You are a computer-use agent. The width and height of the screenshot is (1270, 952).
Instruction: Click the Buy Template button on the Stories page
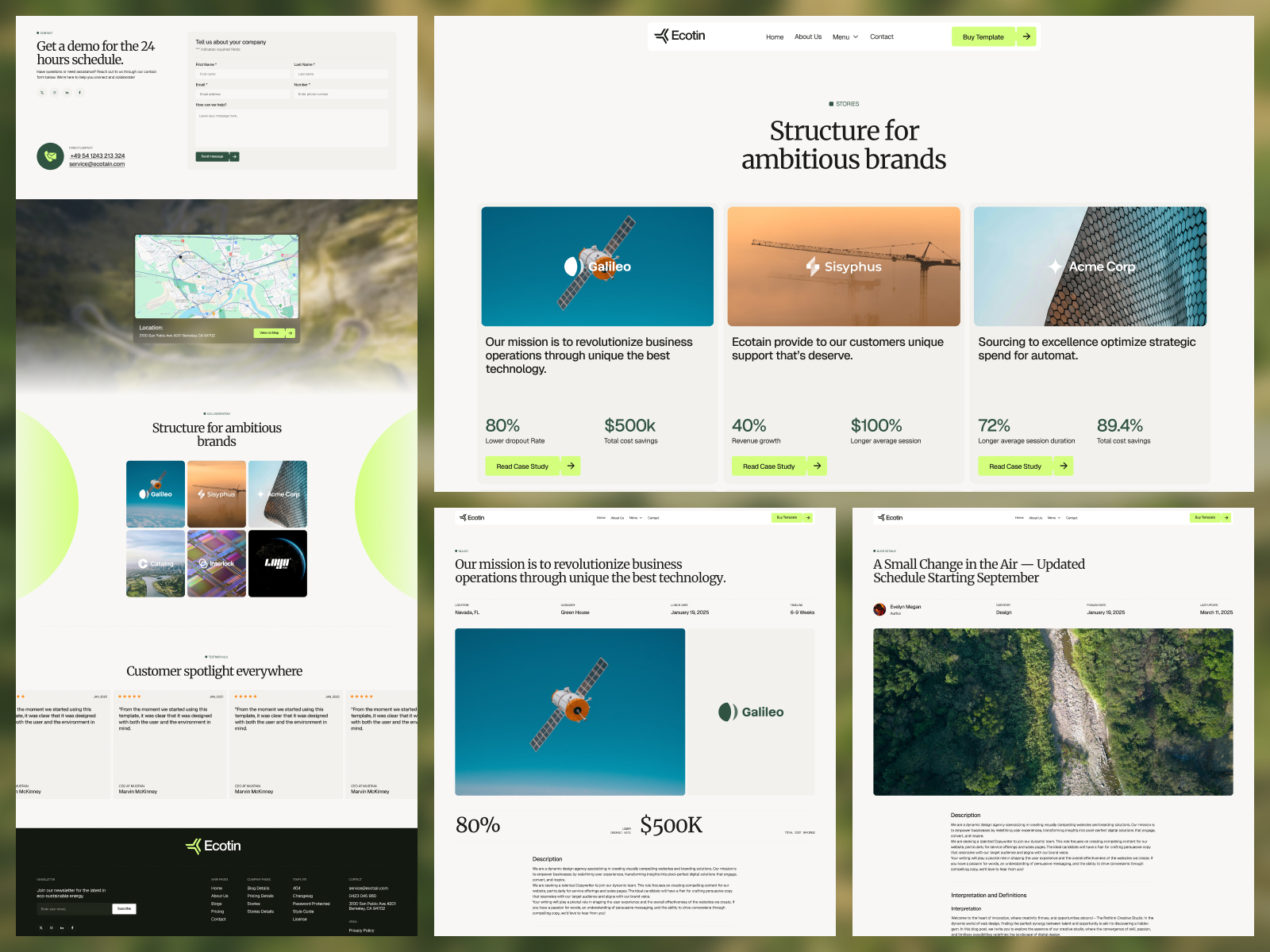(983, 36)
